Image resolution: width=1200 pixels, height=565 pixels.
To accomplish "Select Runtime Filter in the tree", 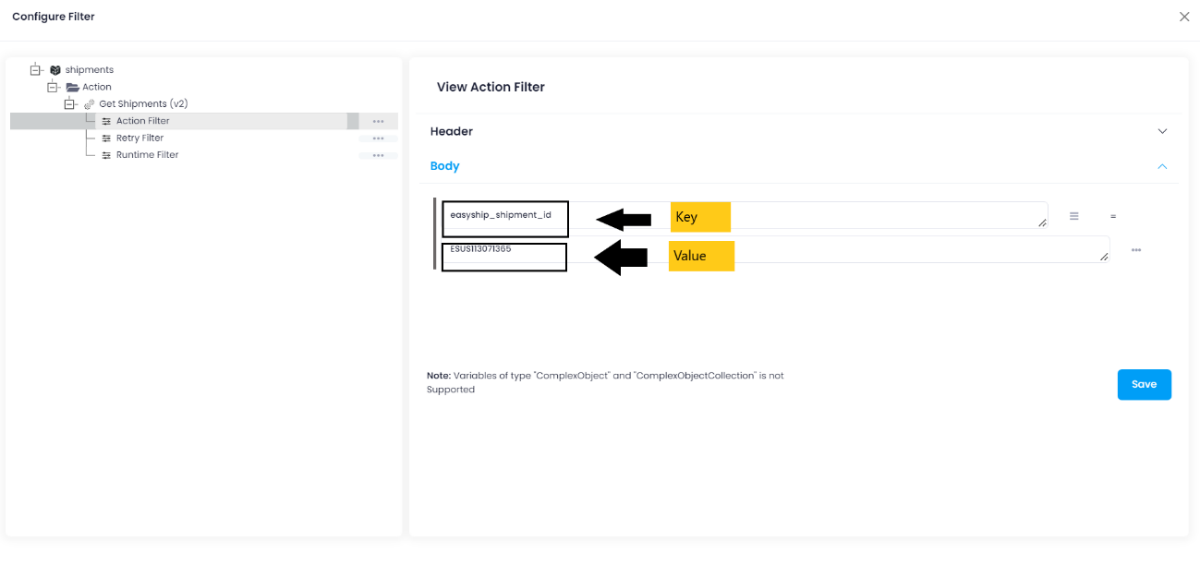I will pyautogui.click(x=147, y=155).
